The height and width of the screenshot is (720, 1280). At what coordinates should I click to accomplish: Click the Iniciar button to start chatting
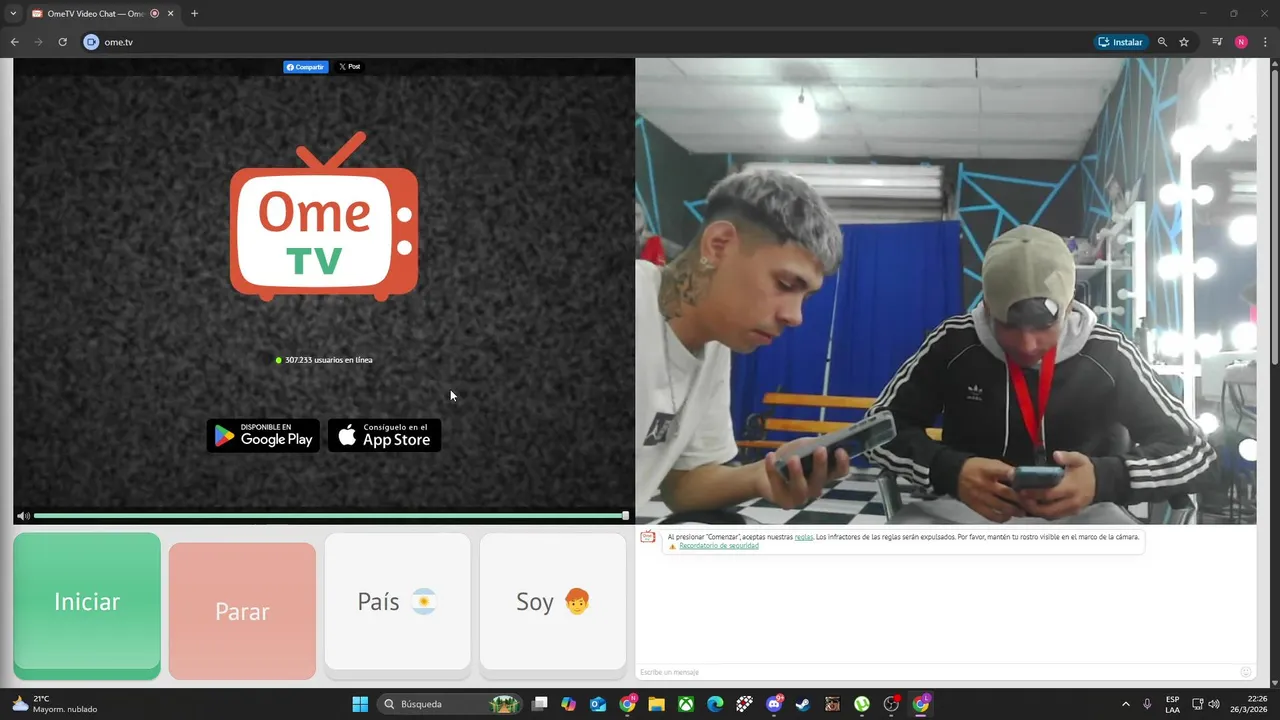tap(87, 606)
